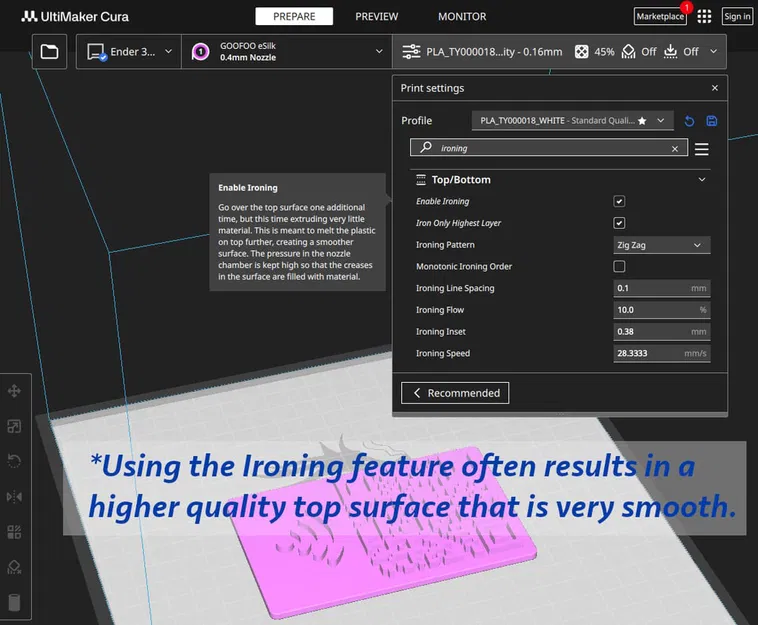Reset profile changes with the undo arrow
The width and height of the screenshot is (758, 625).
(689, 121)
